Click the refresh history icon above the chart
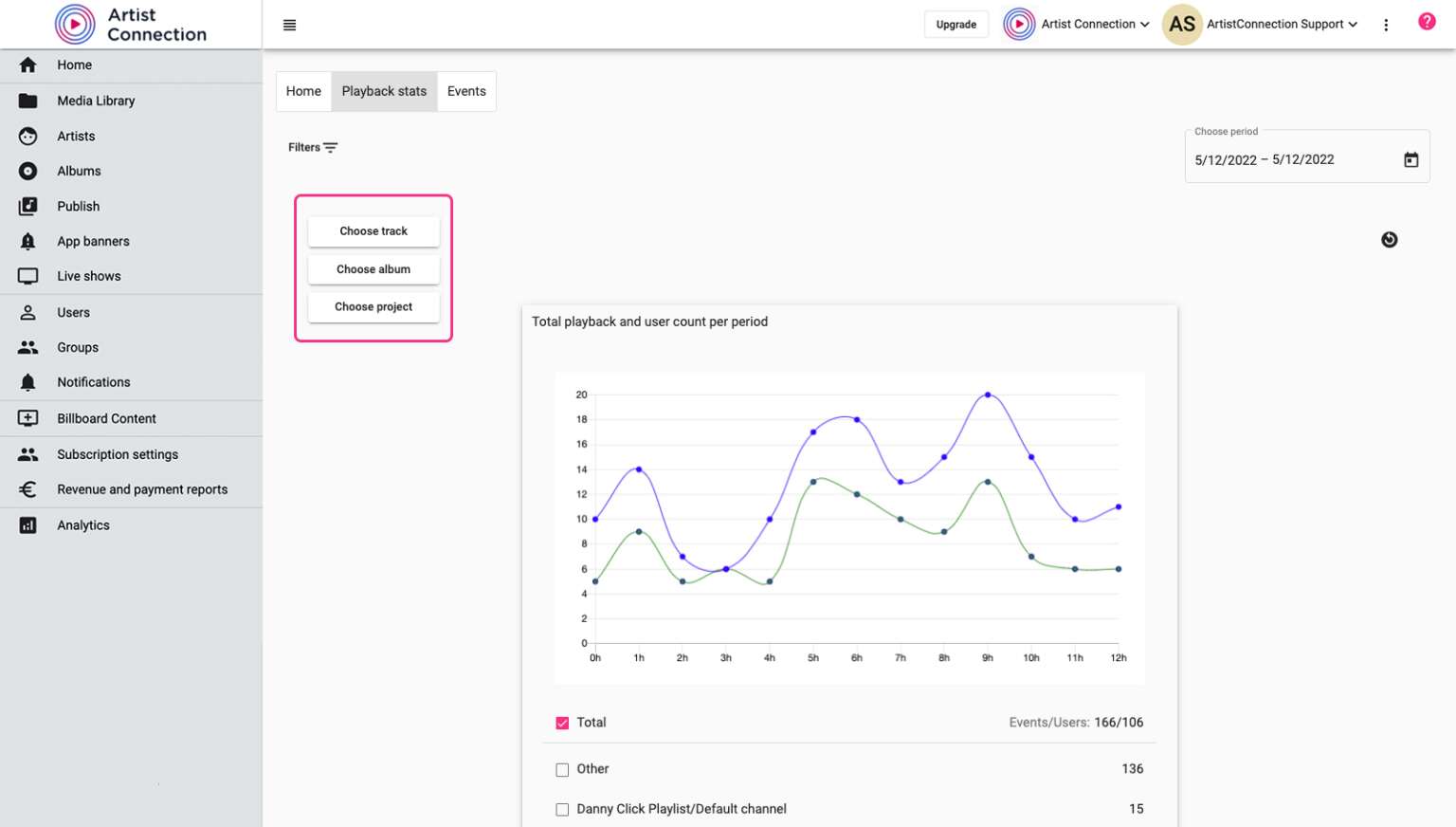This screenshot has width=1456, height=827. [1389, 239]
